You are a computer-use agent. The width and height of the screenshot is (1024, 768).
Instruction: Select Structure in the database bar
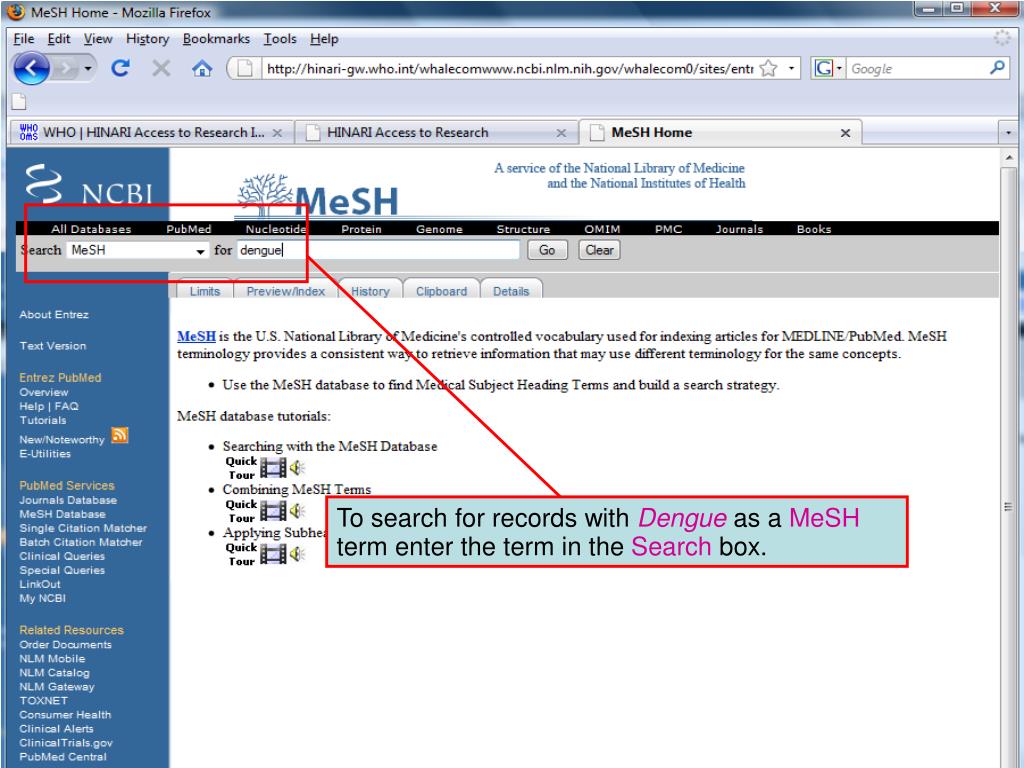coord(523,229)
